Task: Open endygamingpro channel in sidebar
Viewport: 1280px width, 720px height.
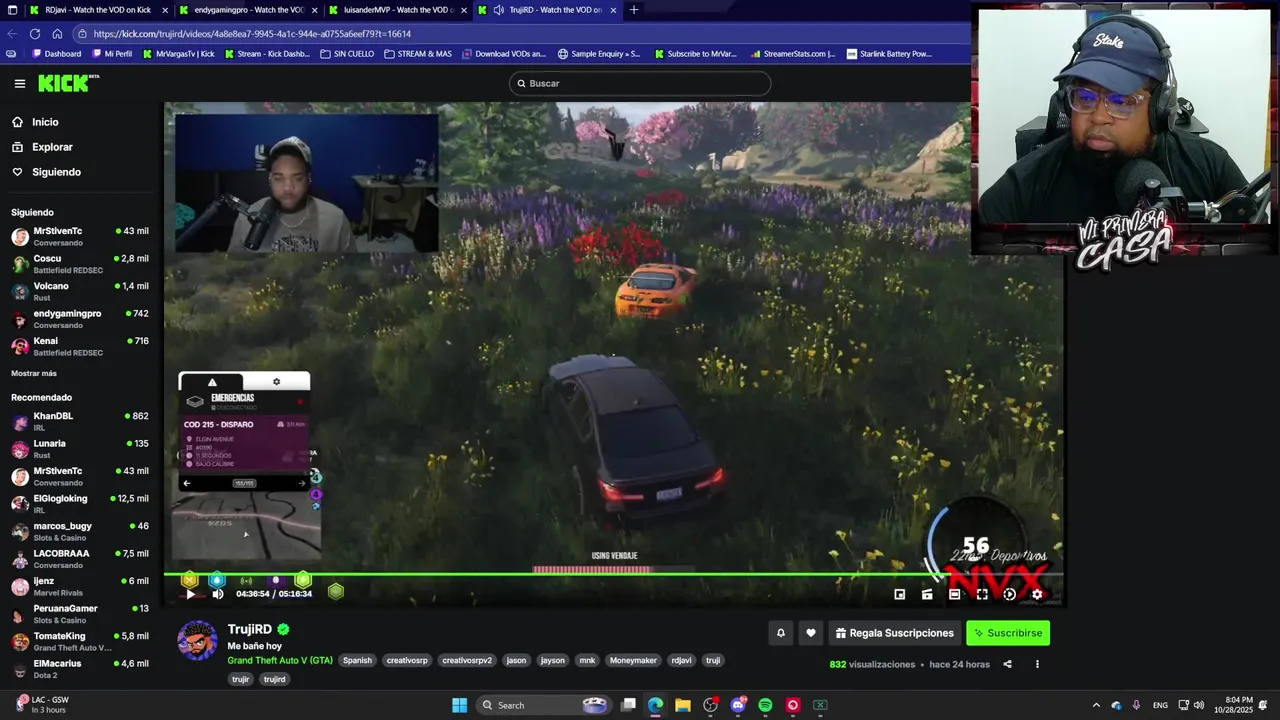Action: point(80,319)
